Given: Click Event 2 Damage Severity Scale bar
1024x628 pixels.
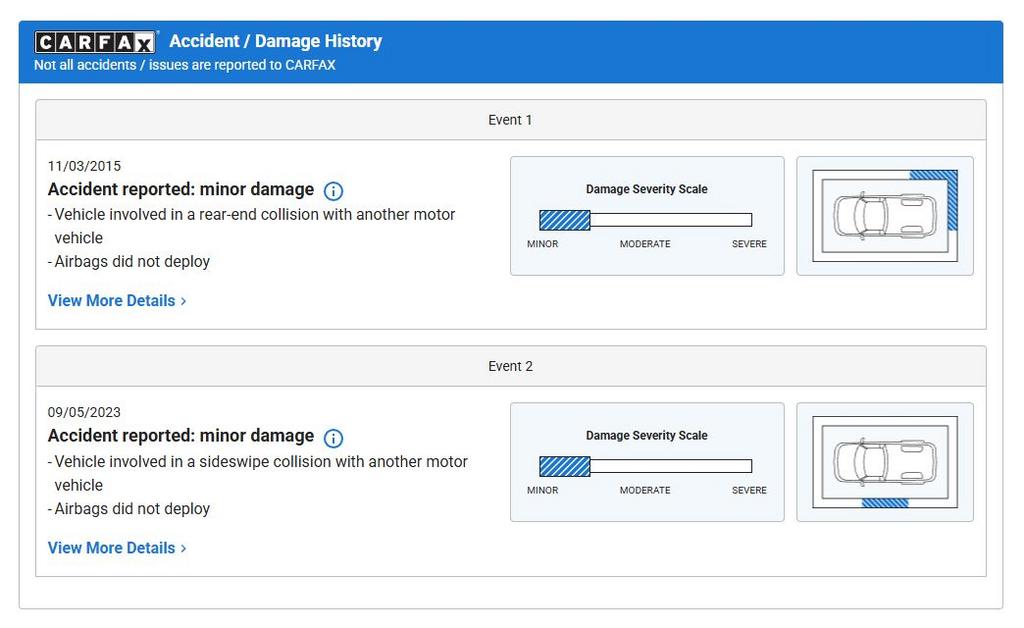Looking at the screenshot, I should (645, 466).
